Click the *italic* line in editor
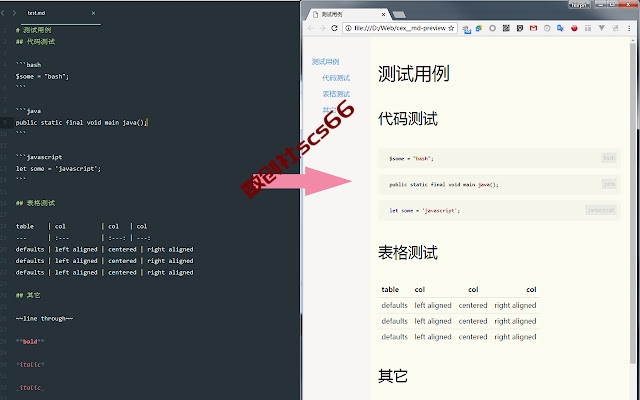 click(x=30, y=364)
